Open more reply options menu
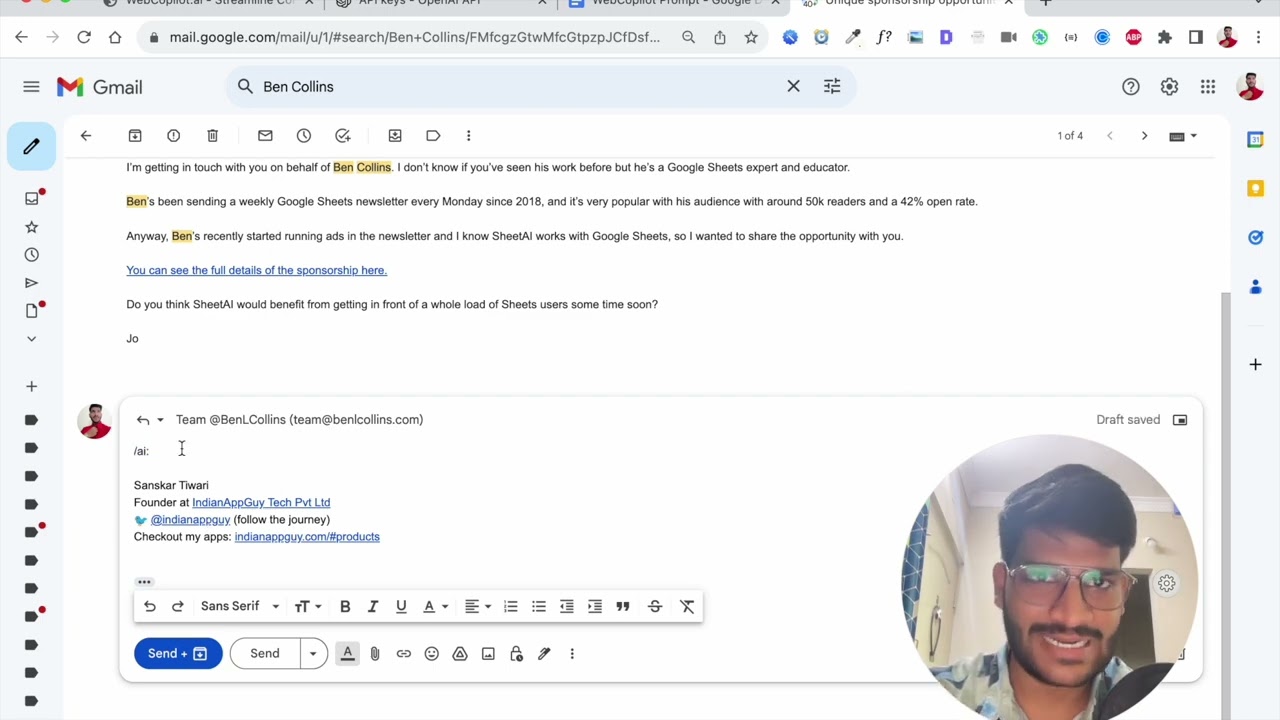The image size is (1280, 720). point(572,654)
